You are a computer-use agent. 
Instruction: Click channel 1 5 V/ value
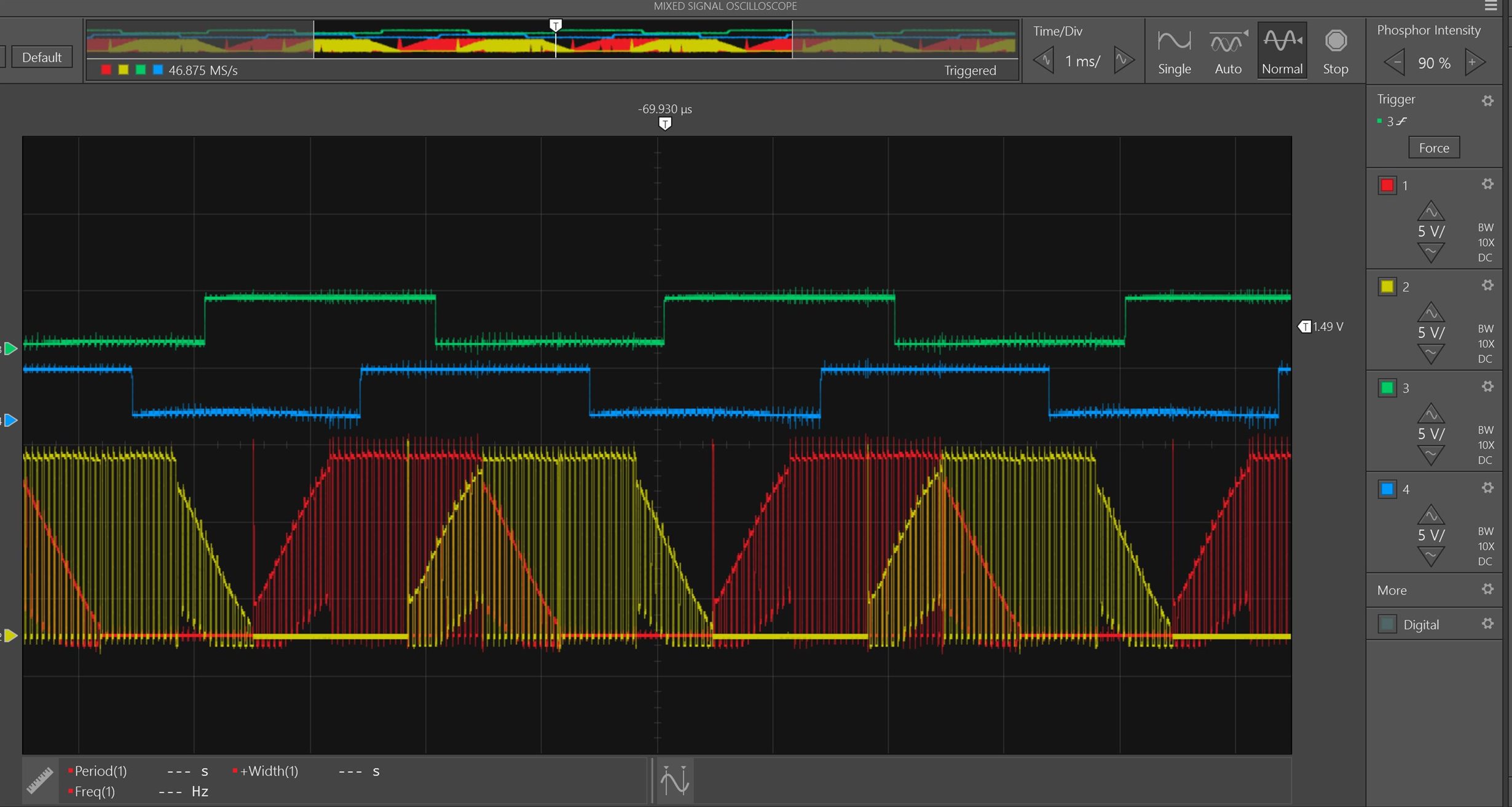coord(1431,232)
